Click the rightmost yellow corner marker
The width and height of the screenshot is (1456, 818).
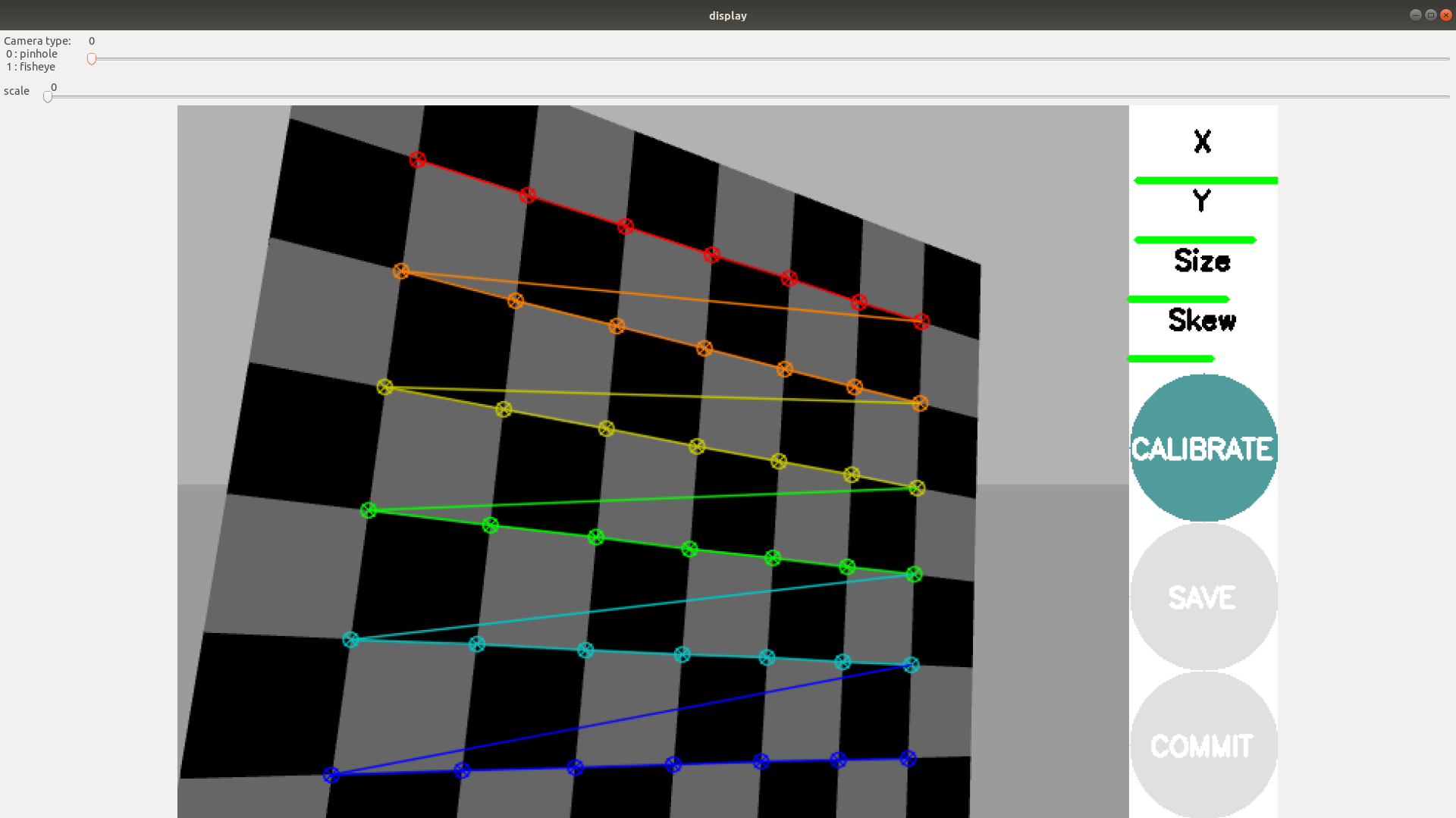click(917, 488)
